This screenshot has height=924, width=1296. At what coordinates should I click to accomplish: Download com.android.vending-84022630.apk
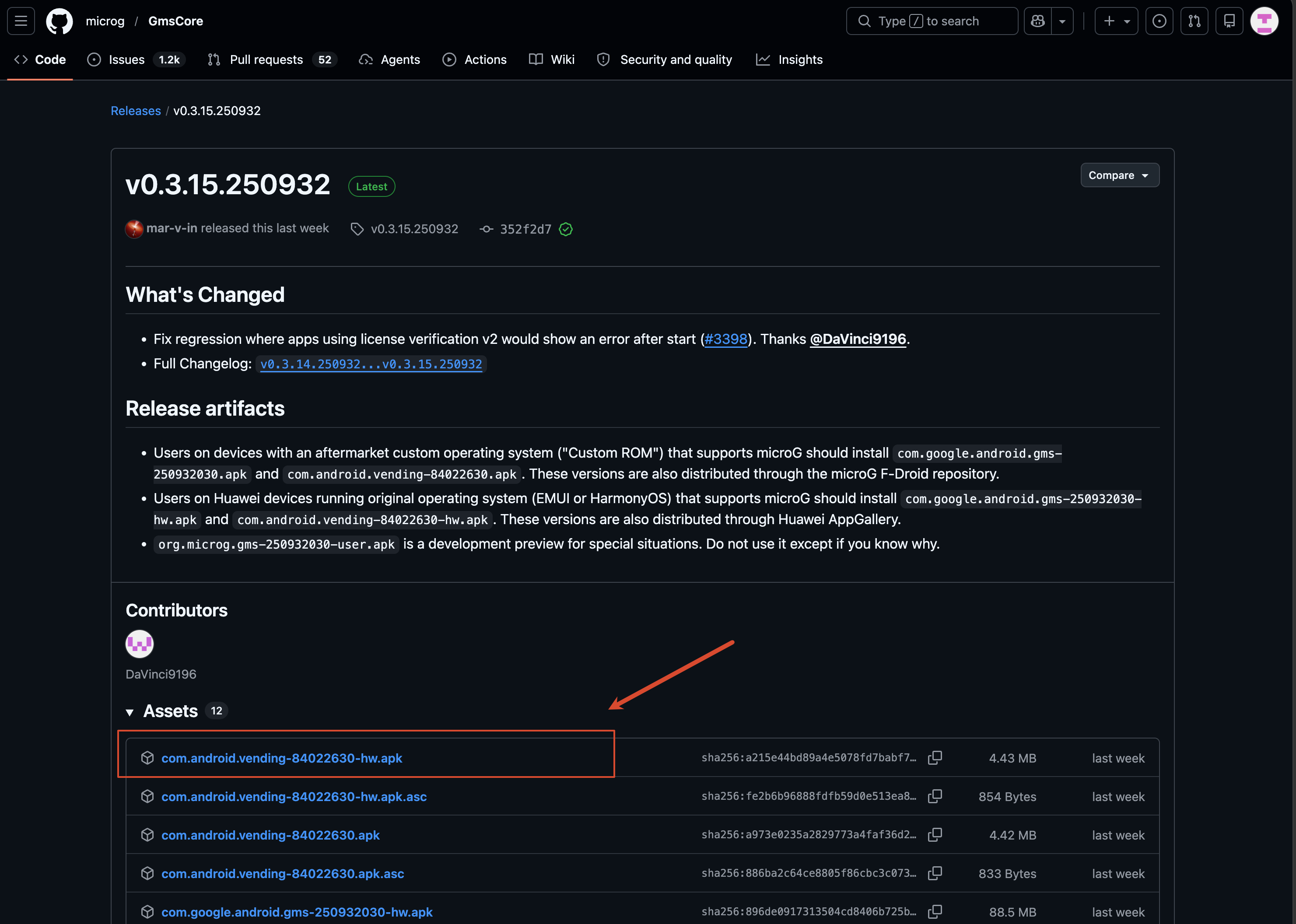coord(270,835)
